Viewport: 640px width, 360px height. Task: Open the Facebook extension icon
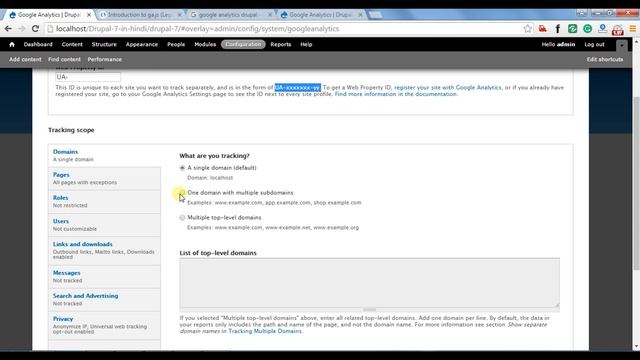pyautogui.click(x=558, y=29)
